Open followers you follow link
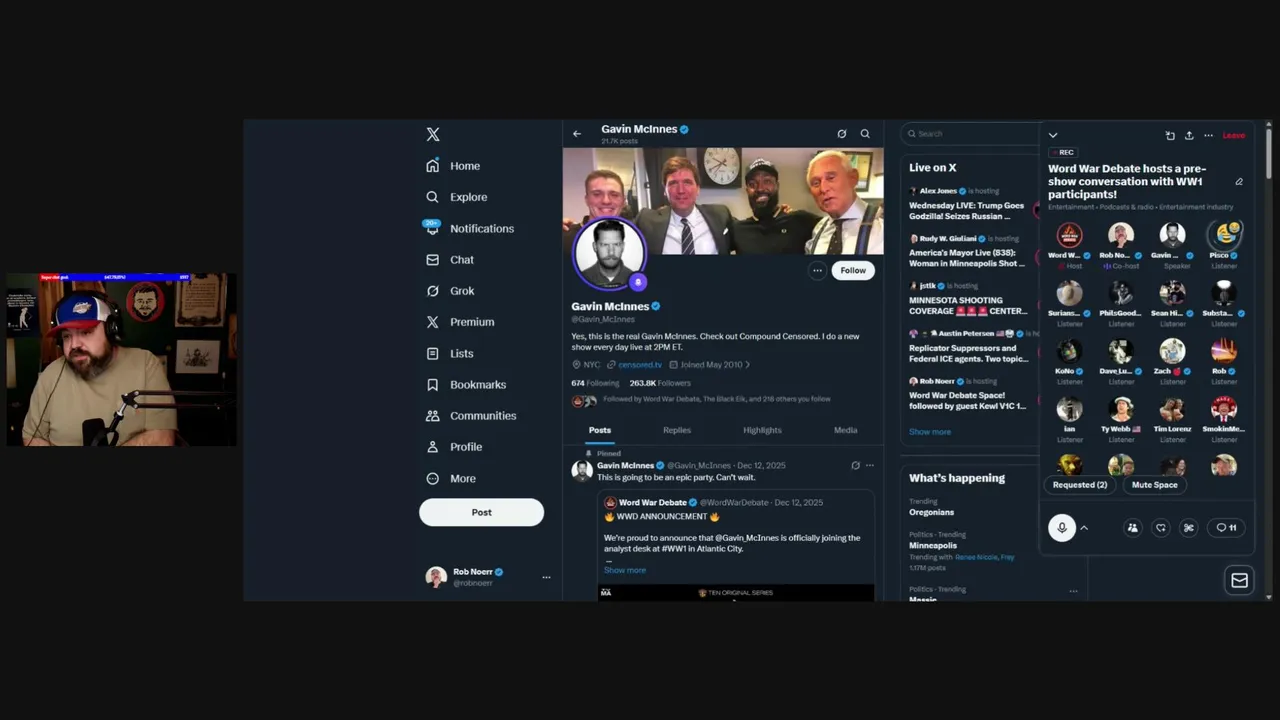 tap(716, 399)
